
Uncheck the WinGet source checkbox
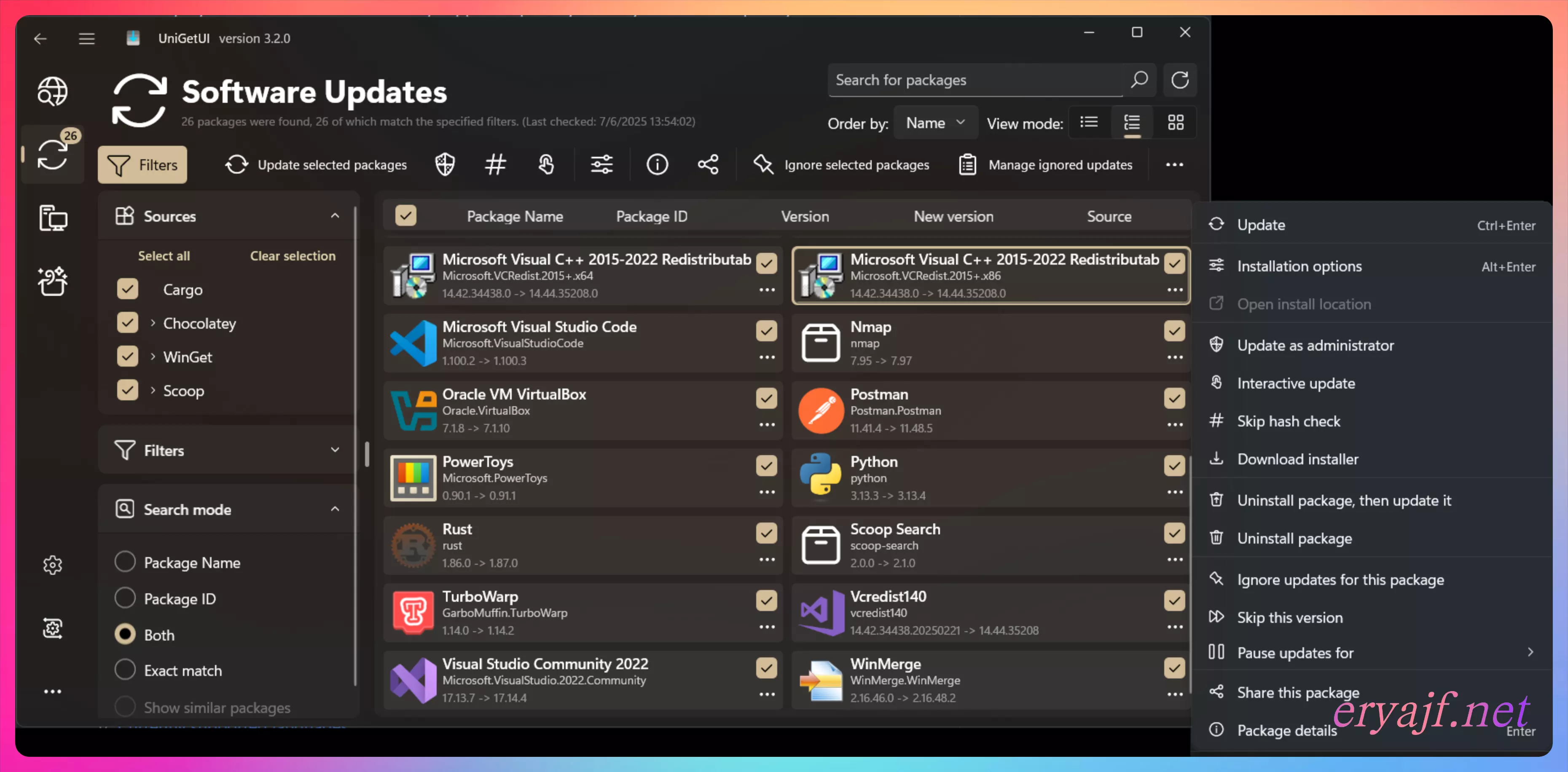pyautogui.click(x=127, y=356)
